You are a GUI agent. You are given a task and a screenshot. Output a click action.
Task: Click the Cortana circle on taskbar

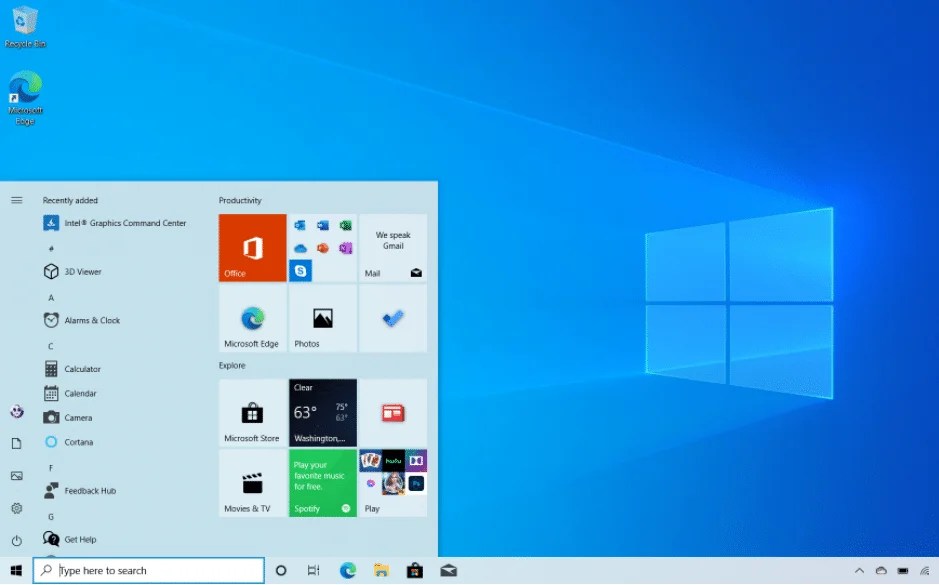pyautogui.click(x=281, y=571)
